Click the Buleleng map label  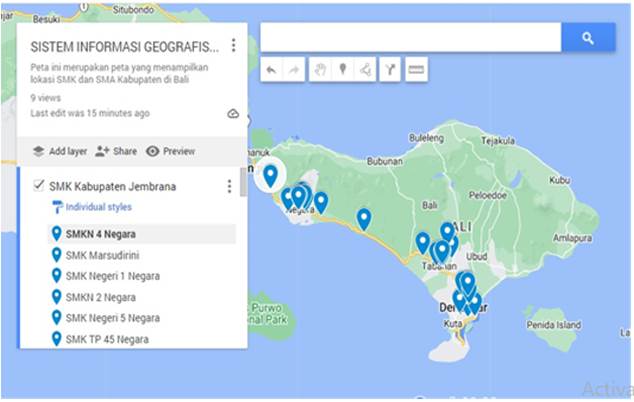coord(426,138)
